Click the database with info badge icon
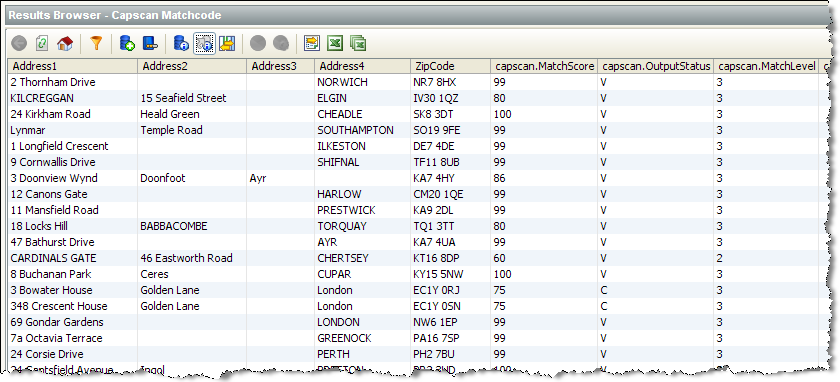The image size is (840, 382). pyautogui.click(x=181, y=43)
